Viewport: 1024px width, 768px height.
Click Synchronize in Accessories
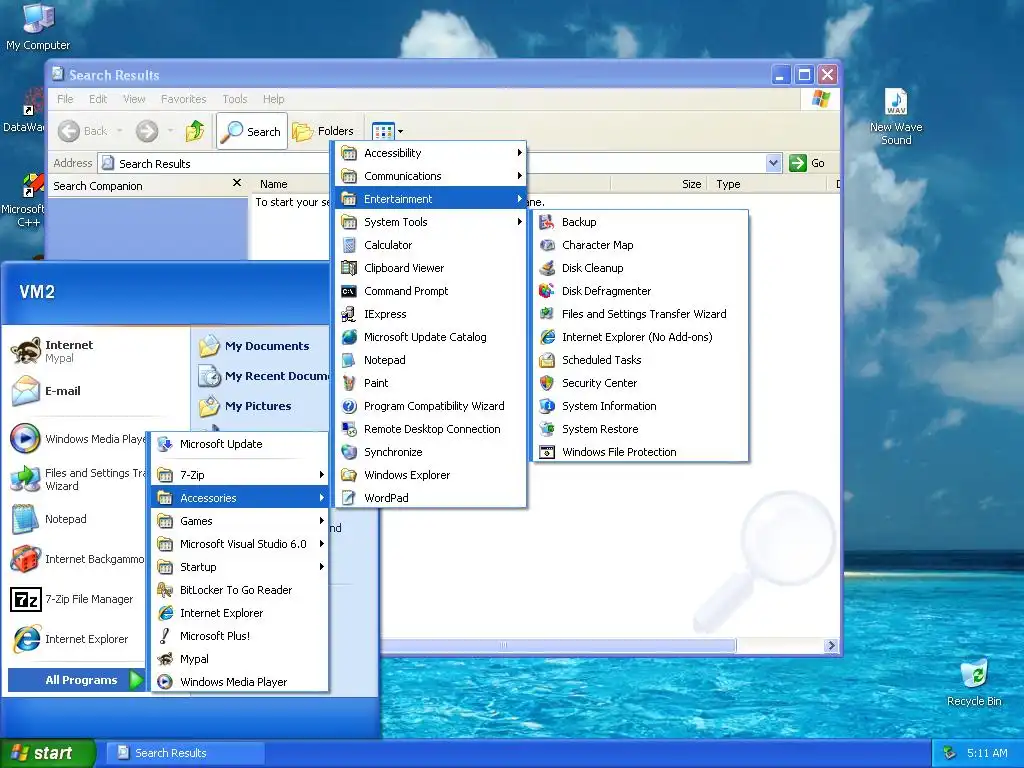430,452
